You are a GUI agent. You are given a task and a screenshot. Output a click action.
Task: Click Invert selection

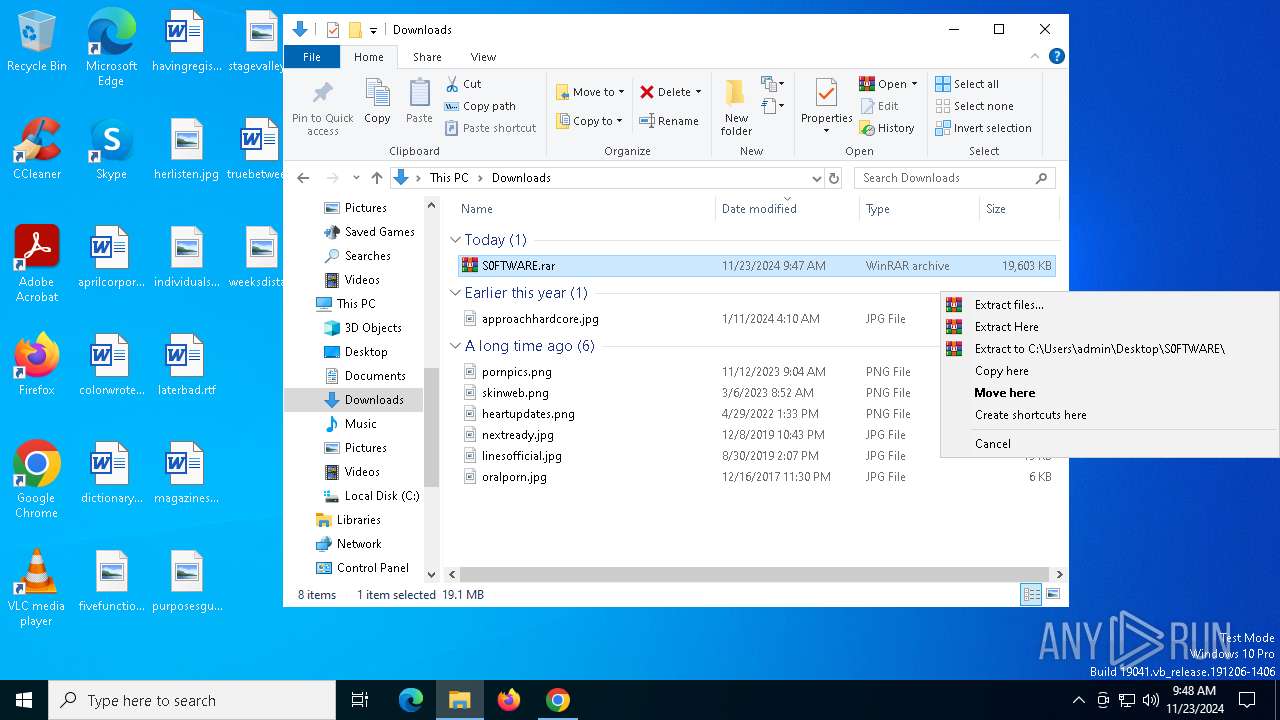(983, 128)
